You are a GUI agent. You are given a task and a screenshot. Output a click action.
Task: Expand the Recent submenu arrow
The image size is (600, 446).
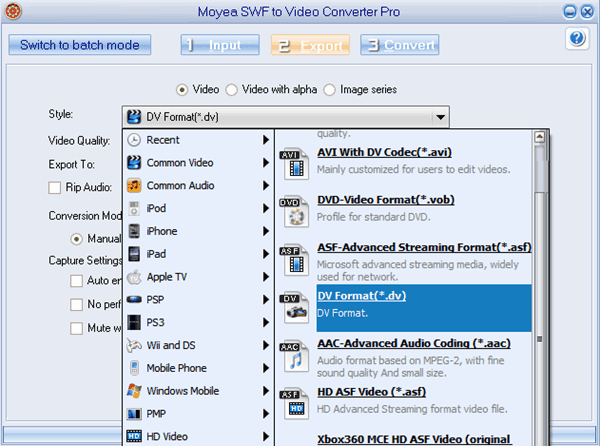(266, 140)
